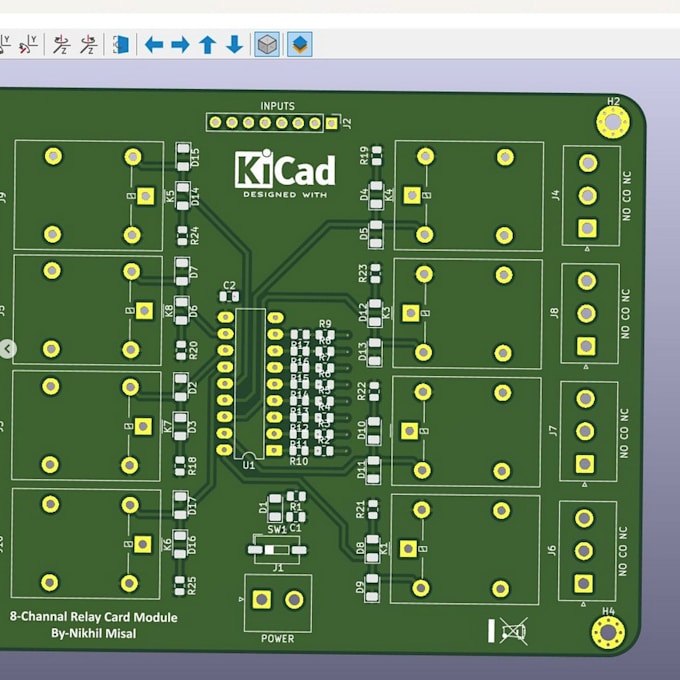
Task: Pan the board left with the arrow
Action: click(154, 44)
